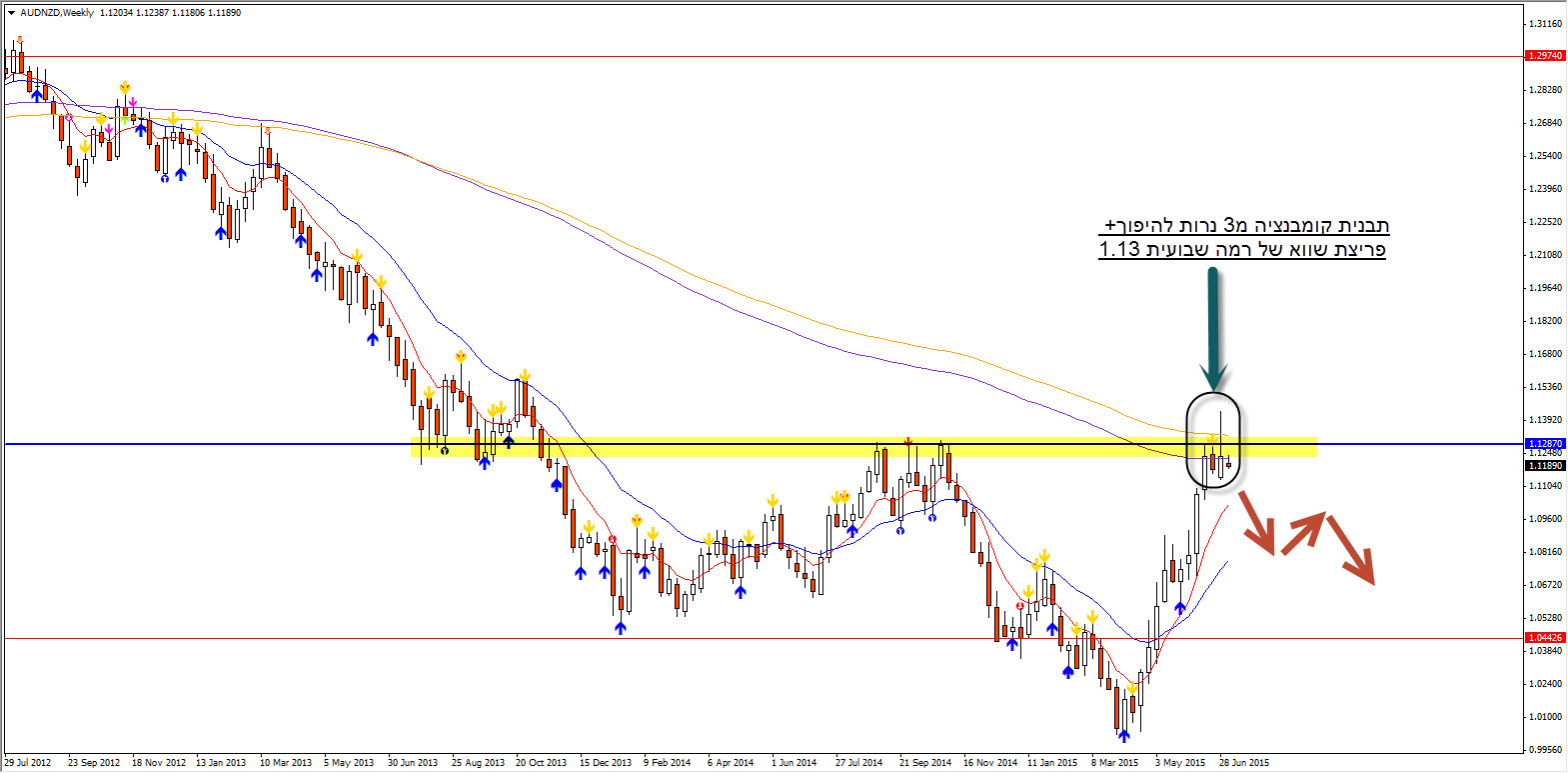
Task: Click the 16 Nov 2014 date label
Action: [990, 763]
